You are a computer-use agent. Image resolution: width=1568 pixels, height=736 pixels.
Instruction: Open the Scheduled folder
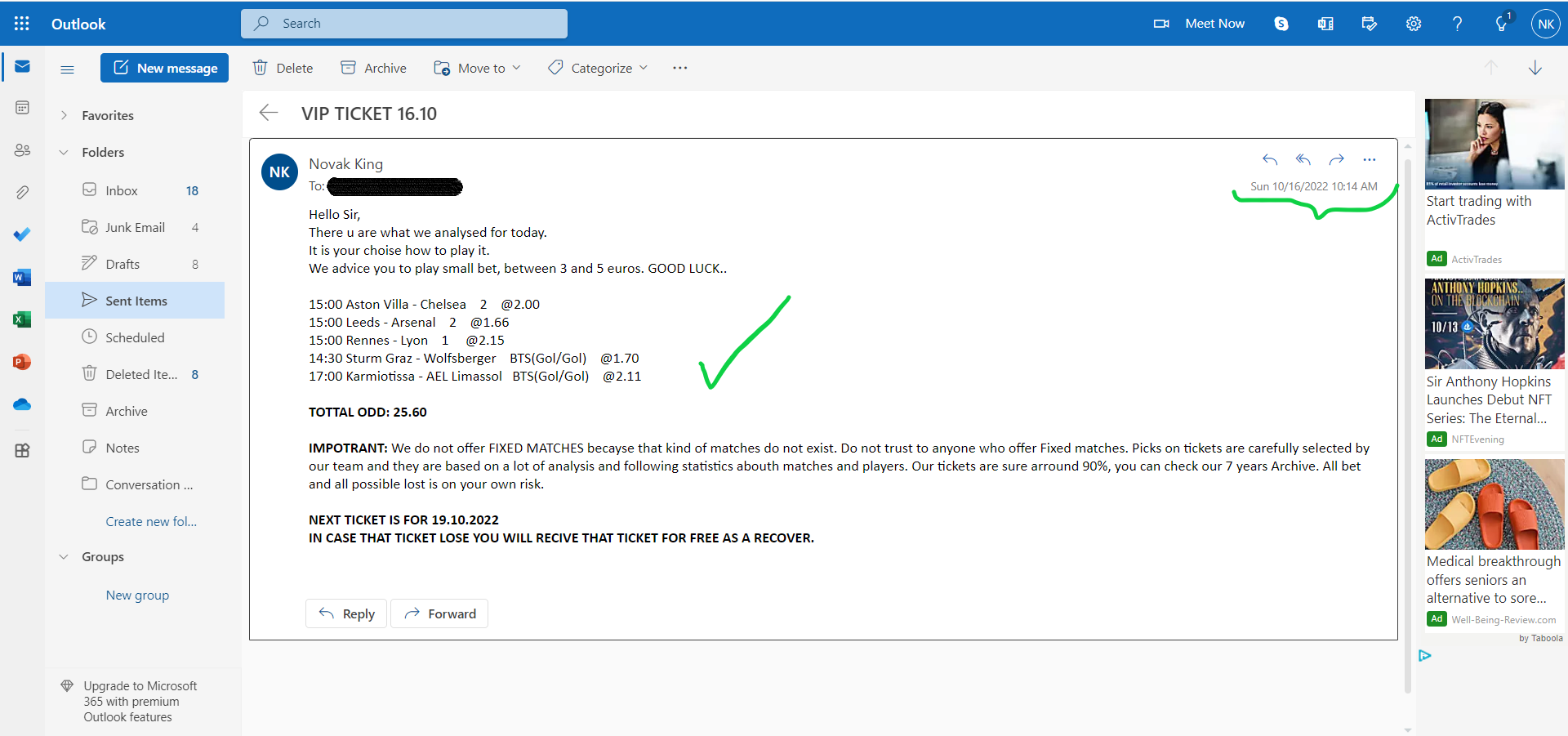(135, 337)
